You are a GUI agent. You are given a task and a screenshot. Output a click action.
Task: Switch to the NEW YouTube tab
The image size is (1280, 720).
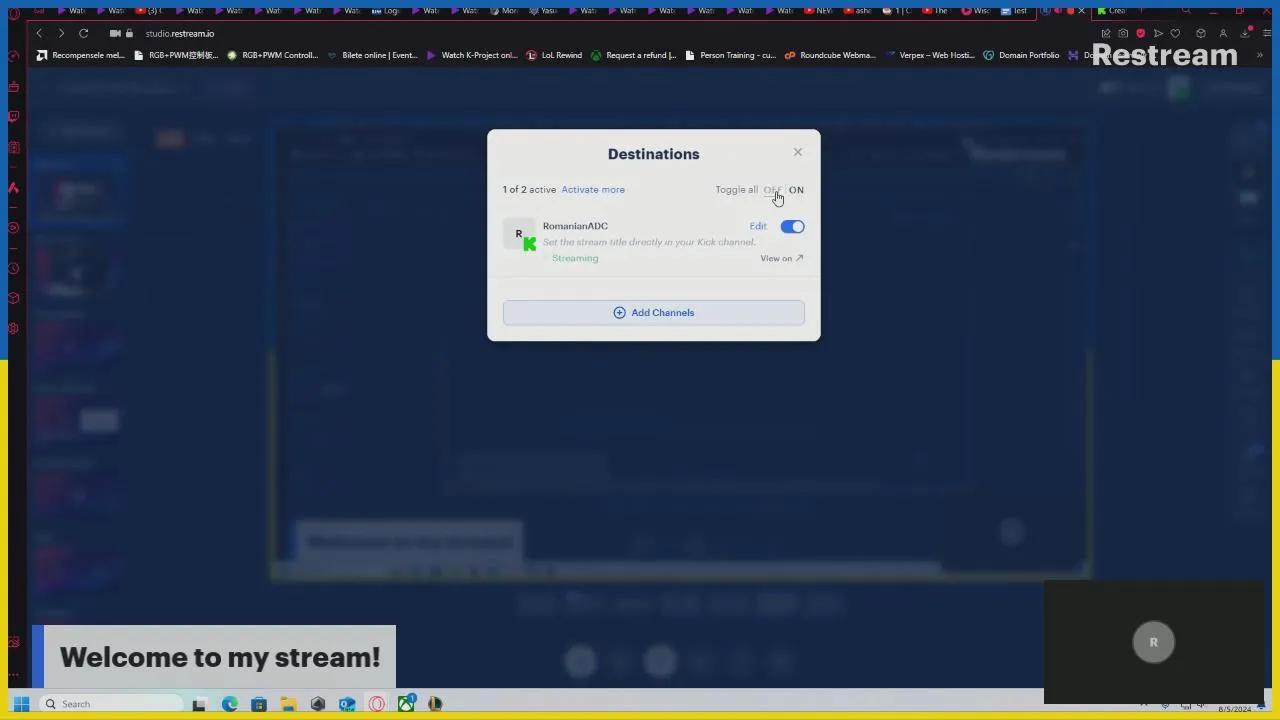click(817, 11)
